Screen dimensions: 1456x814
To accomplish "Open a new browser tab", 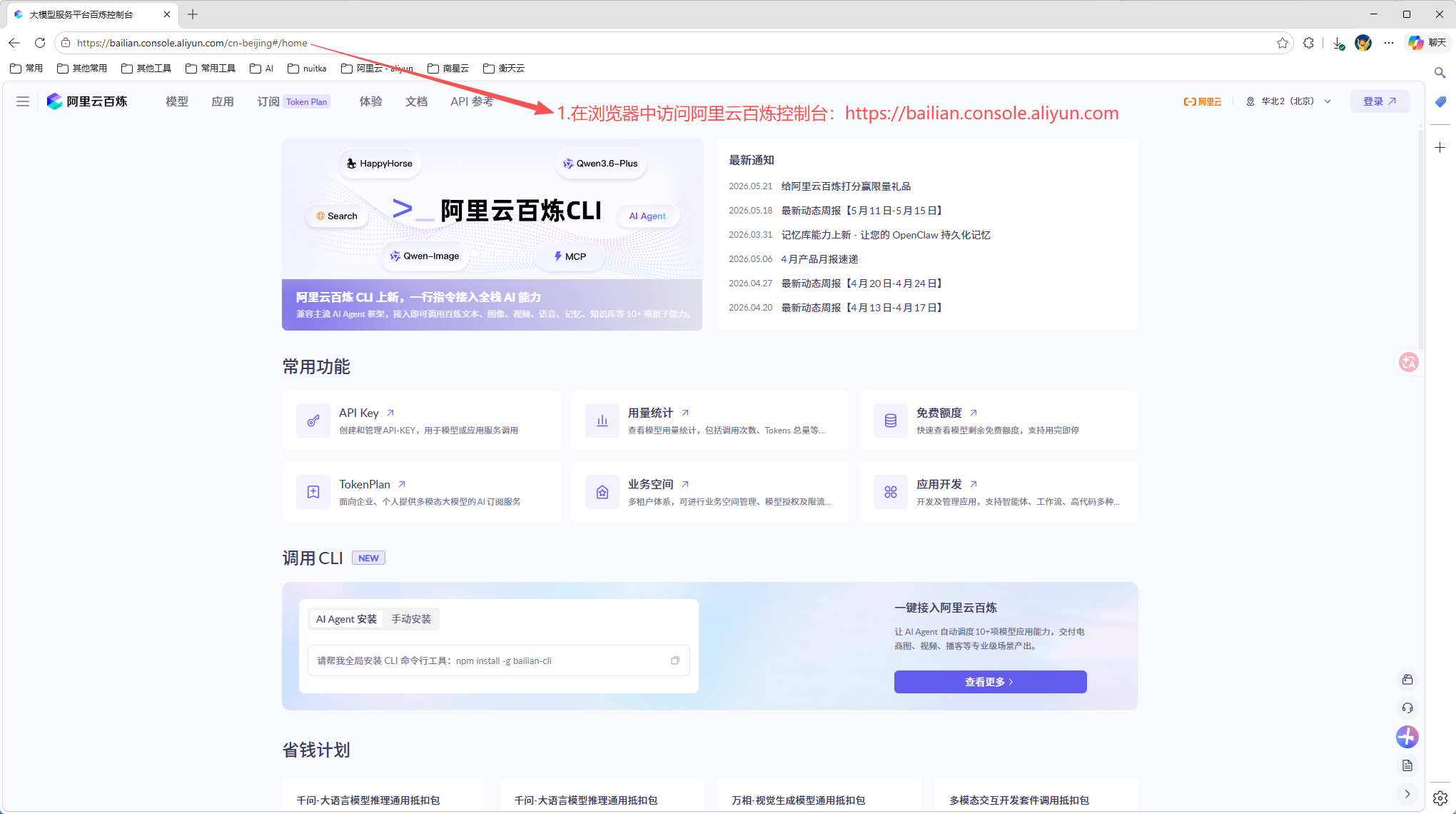I will [193, 14].
